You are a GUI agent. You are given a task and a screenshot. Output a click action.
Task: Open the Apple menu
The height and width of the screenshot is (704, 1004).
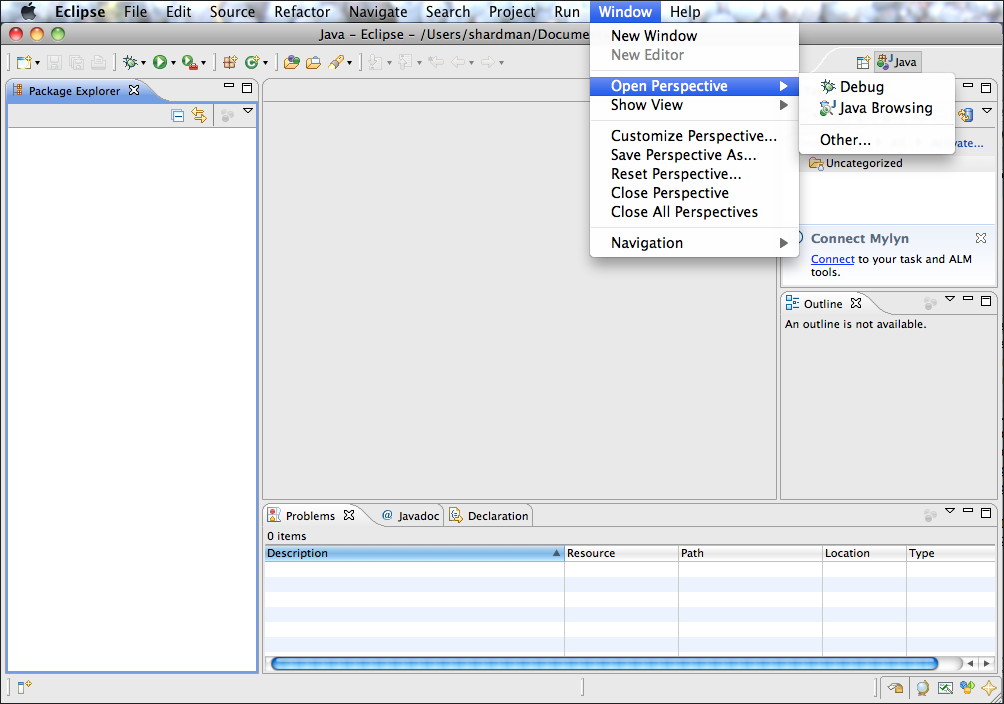tap(28, 12)
